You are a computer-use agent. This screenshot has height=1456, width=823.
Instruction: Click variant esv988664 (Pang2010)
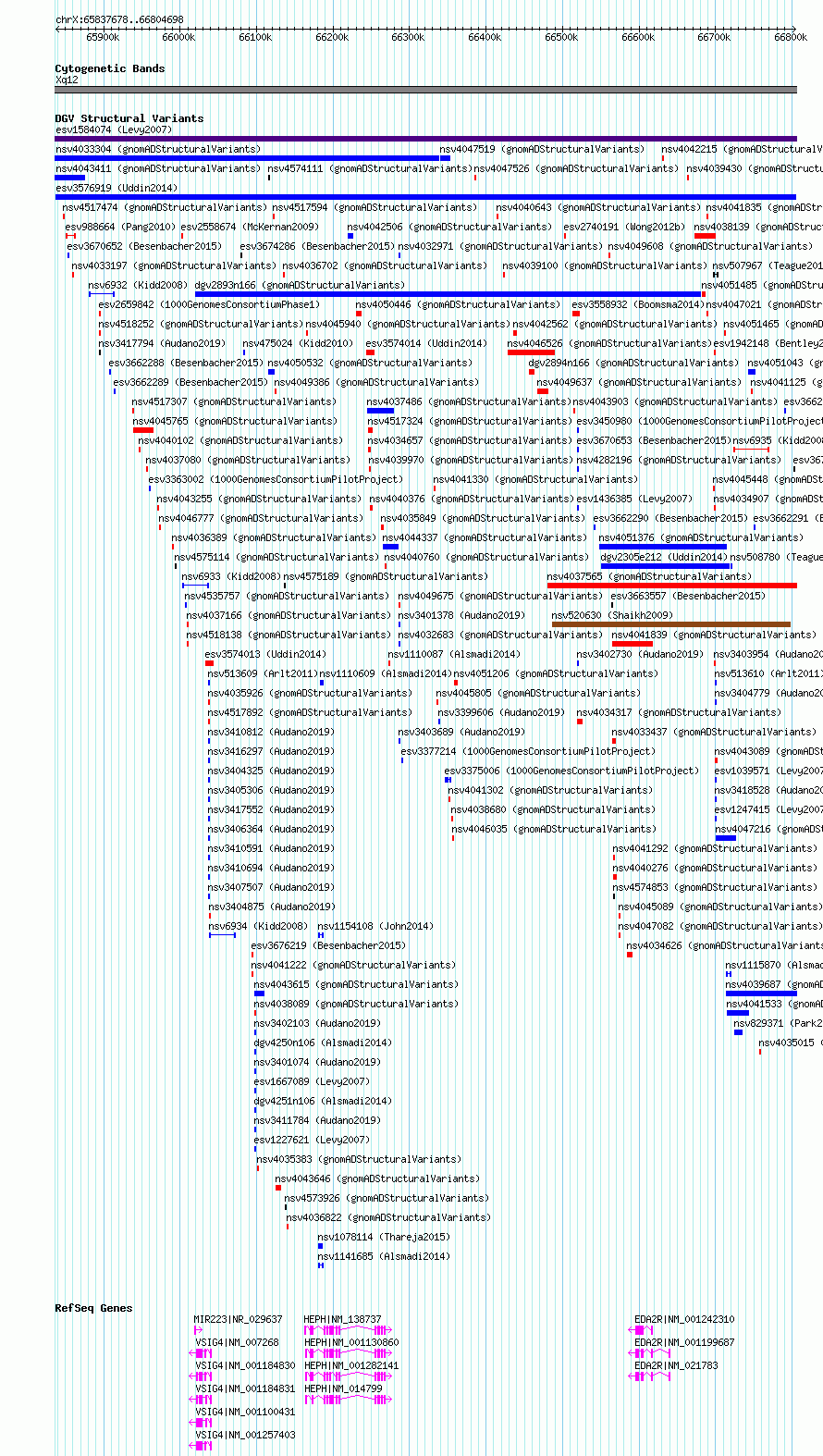click(120, 227)
